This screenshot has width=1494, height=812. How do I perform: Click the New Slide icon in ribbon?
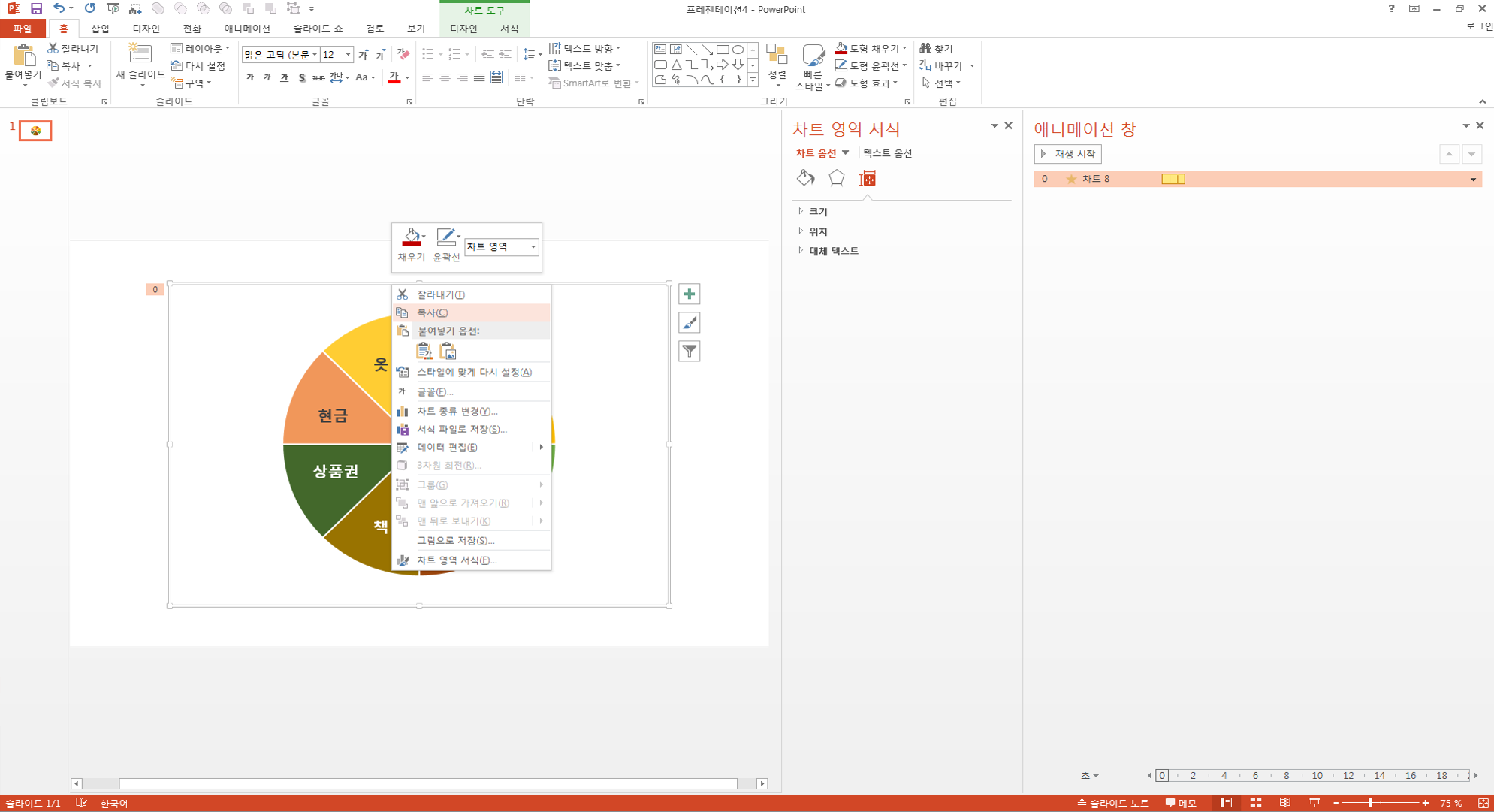click(x=140, y=54)
